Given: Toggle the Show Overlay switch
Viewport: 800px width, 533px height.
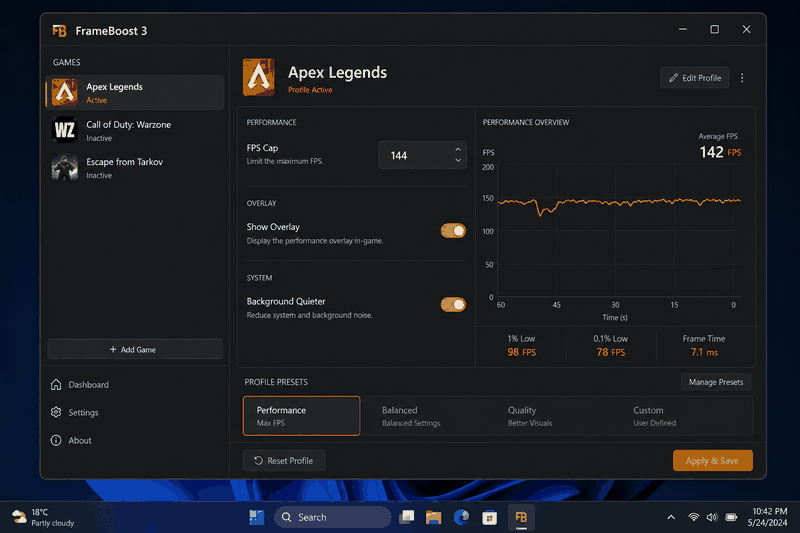Looking at the screenshot, I should pyautogui.click(x=453, y=231).
